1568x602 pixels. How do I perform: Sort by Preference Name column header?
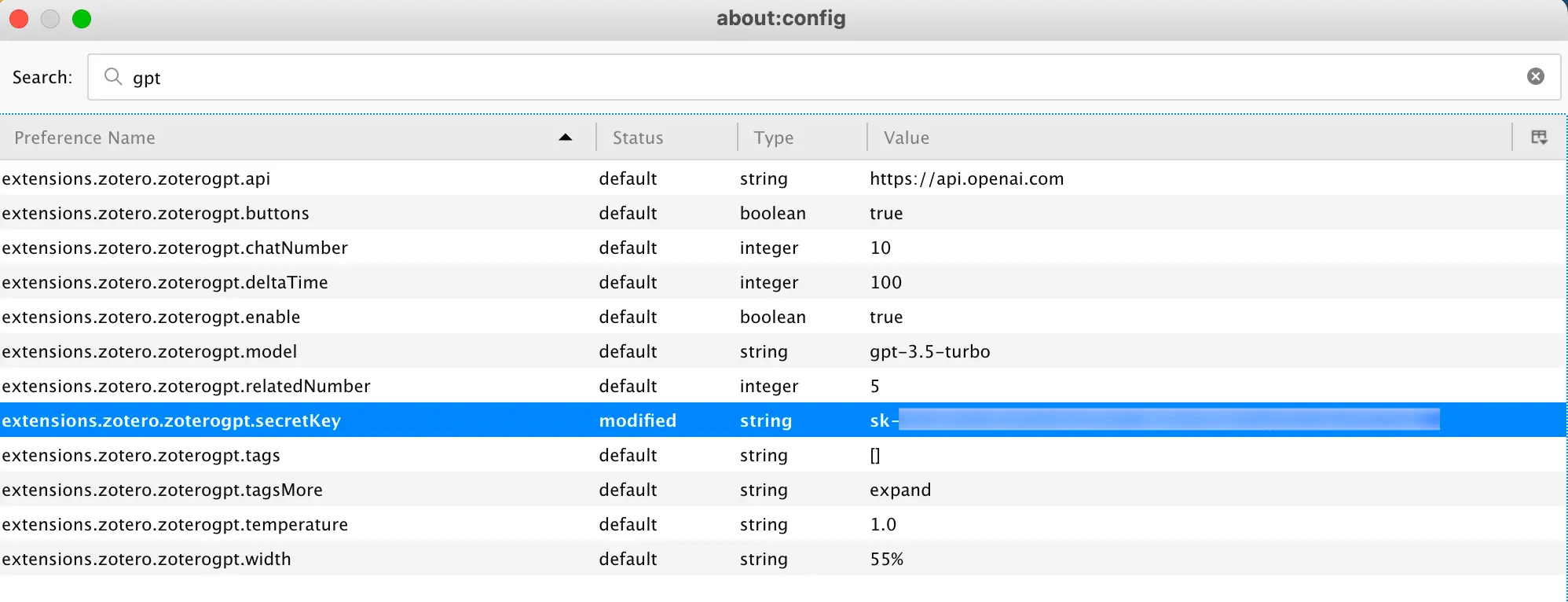85,138
